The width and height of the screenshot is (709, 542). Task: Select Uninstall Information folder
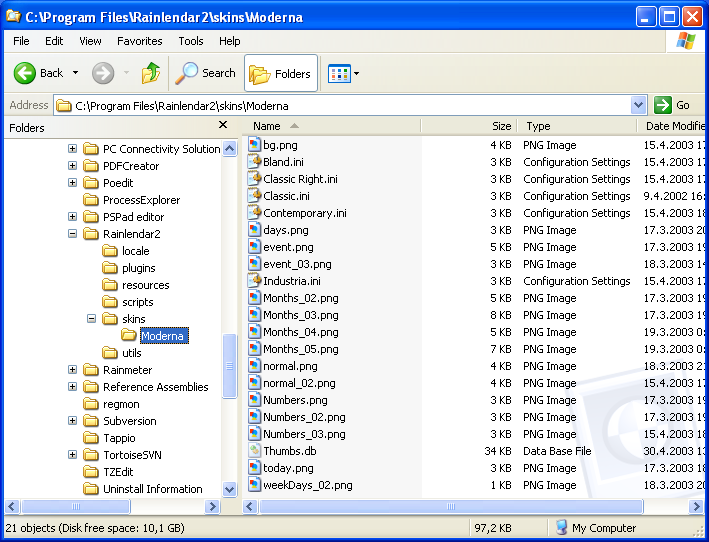tap(143, 489)
